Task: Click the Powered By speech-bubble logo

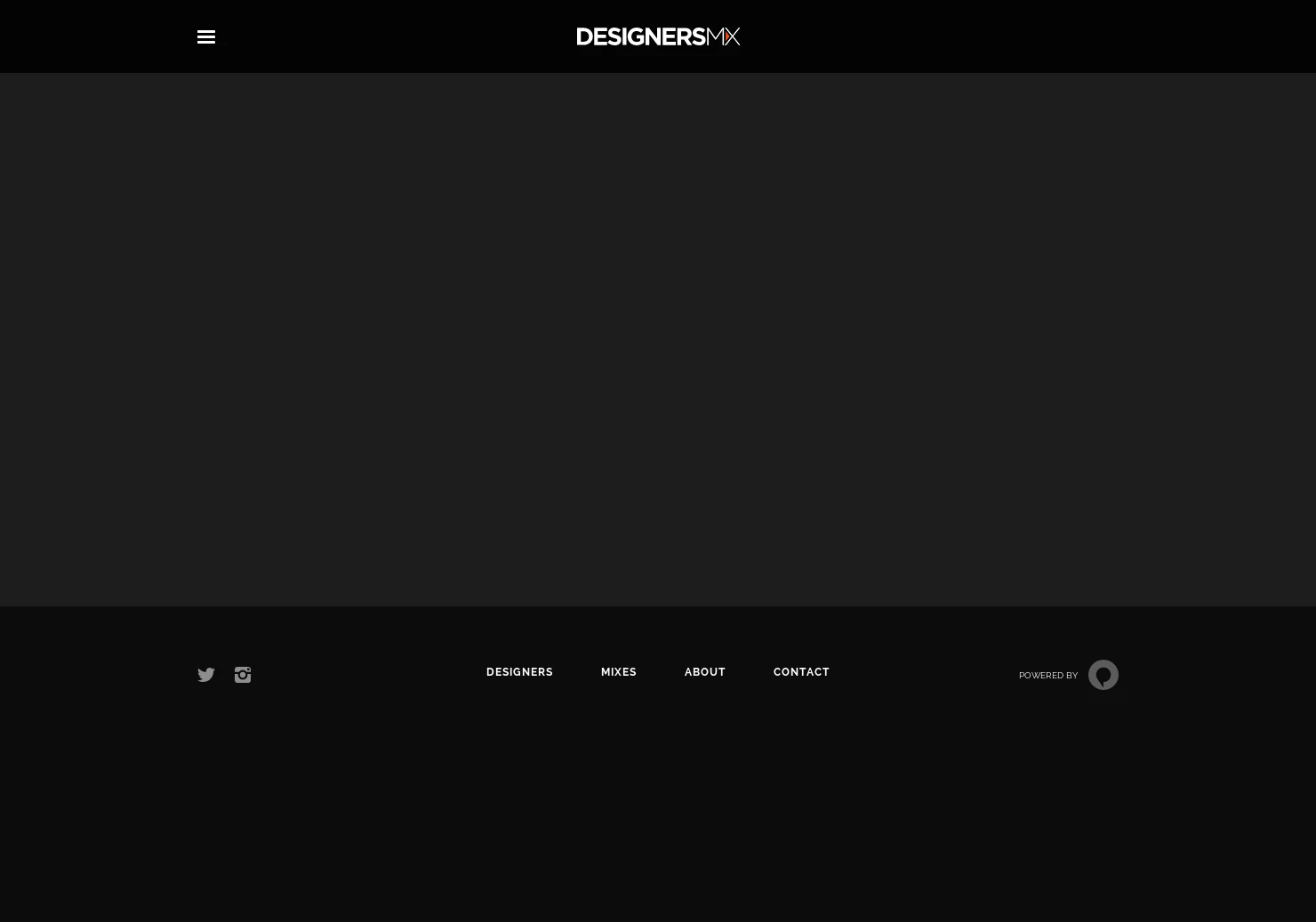Action: pyautogui.click(x=1103, y=675)
